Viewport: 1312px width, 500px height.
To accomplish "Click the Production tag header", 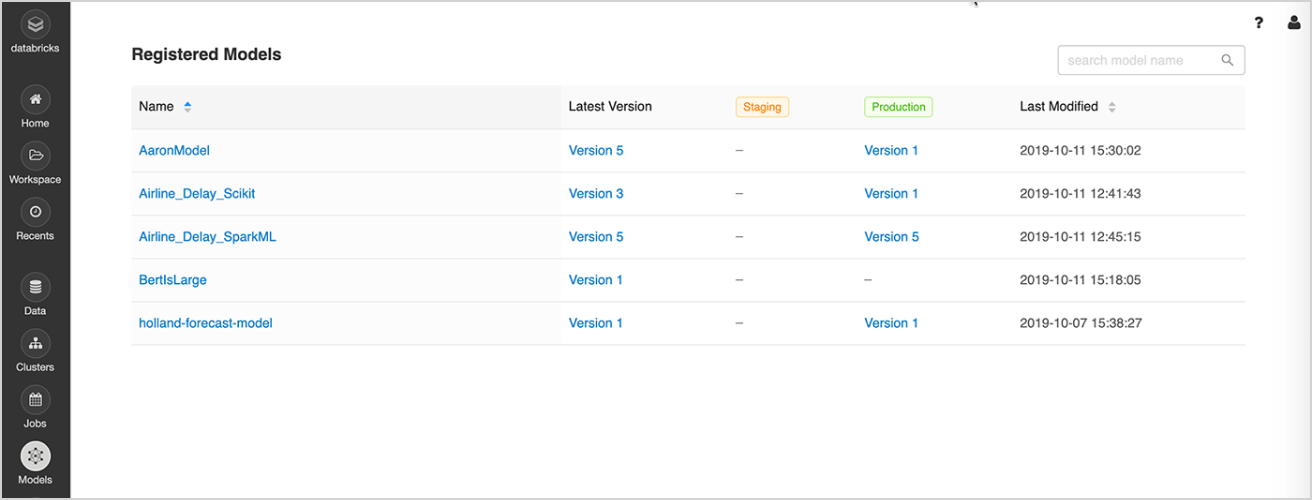I will pos(898,107).
